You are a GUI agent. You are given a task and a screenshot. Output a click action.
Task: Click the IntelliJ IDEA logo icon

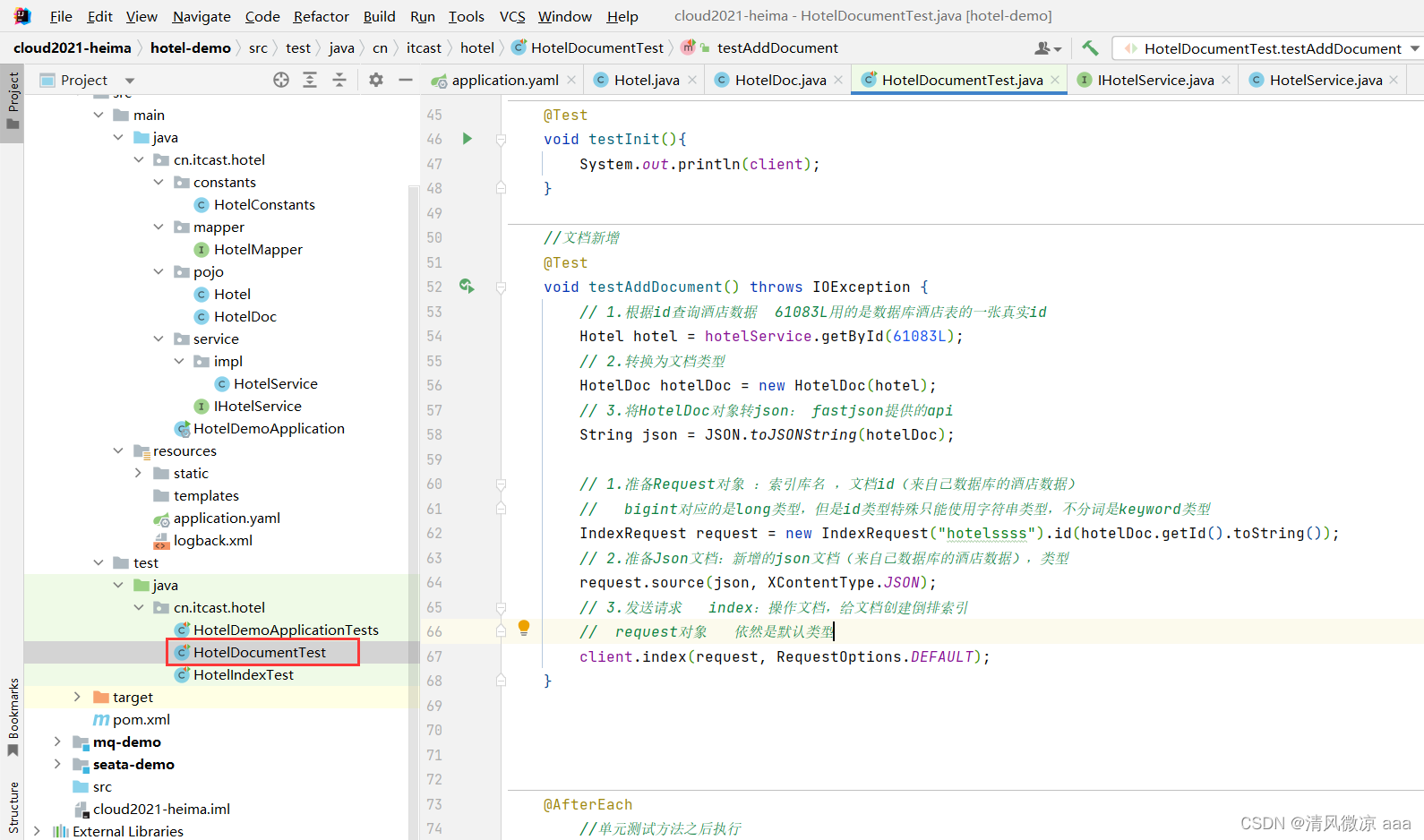pyautogui.click(x=22, y=16)
